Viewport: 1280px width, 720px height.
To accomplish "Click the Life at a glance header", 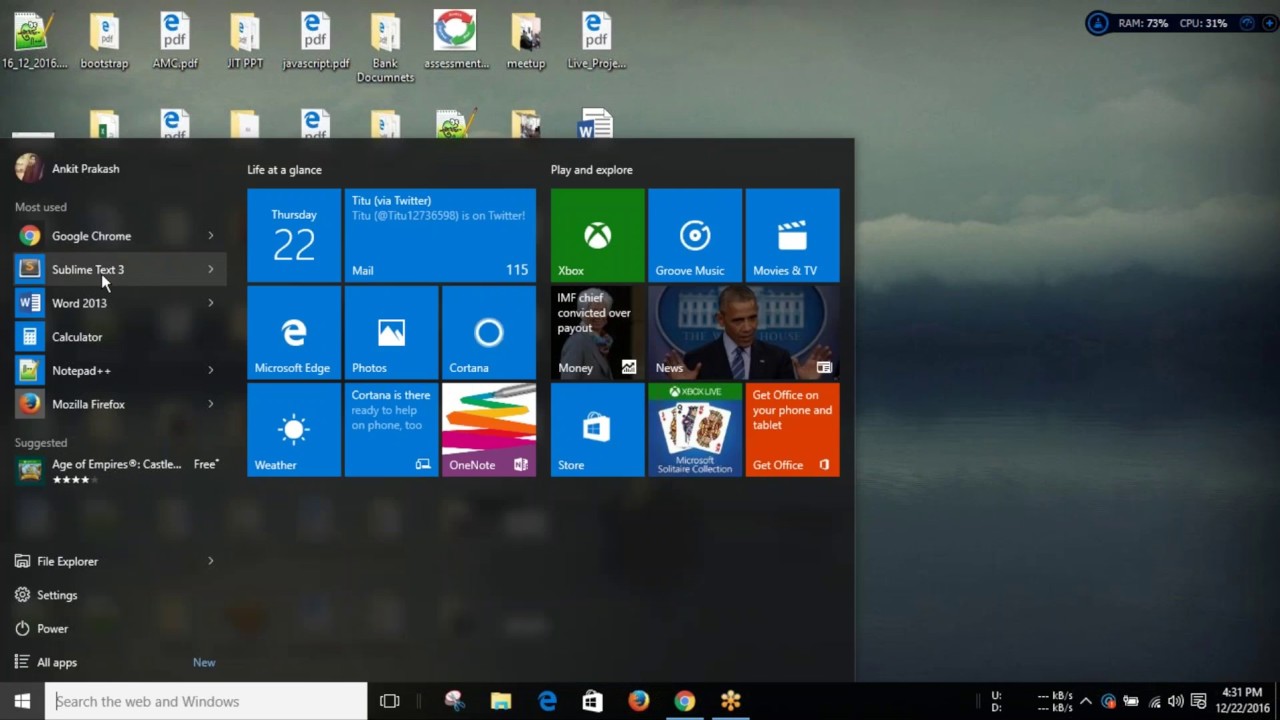I will (x=285, y=170).
